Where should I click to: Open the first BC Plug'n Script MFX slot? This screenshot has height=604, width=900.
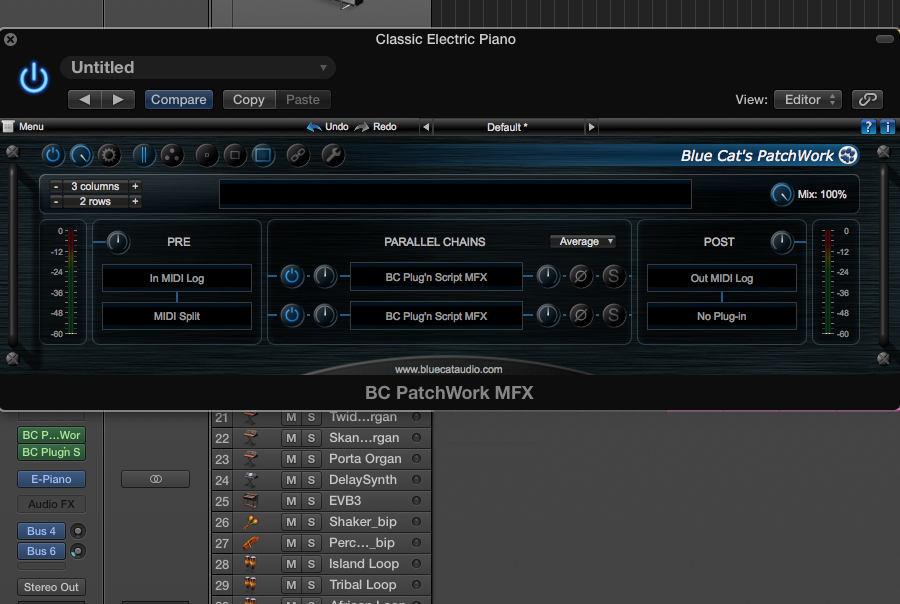(x=436, y=277)
